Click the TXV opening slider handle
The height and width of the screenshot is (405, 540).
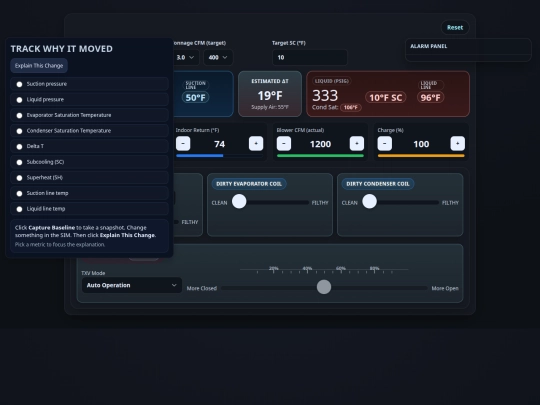coord(324,287)
